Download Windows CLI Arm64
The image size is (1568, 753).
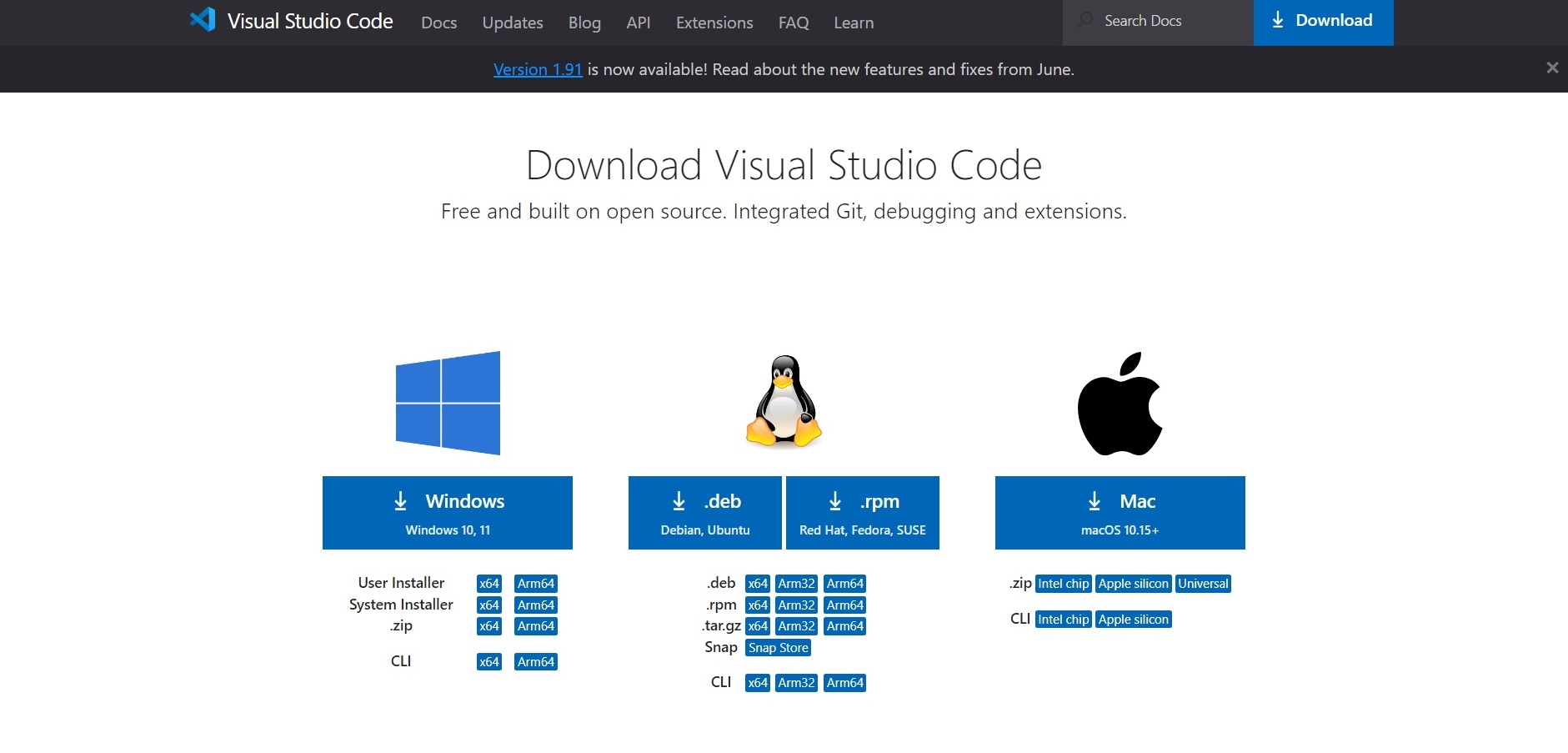(x=536, y=662)
